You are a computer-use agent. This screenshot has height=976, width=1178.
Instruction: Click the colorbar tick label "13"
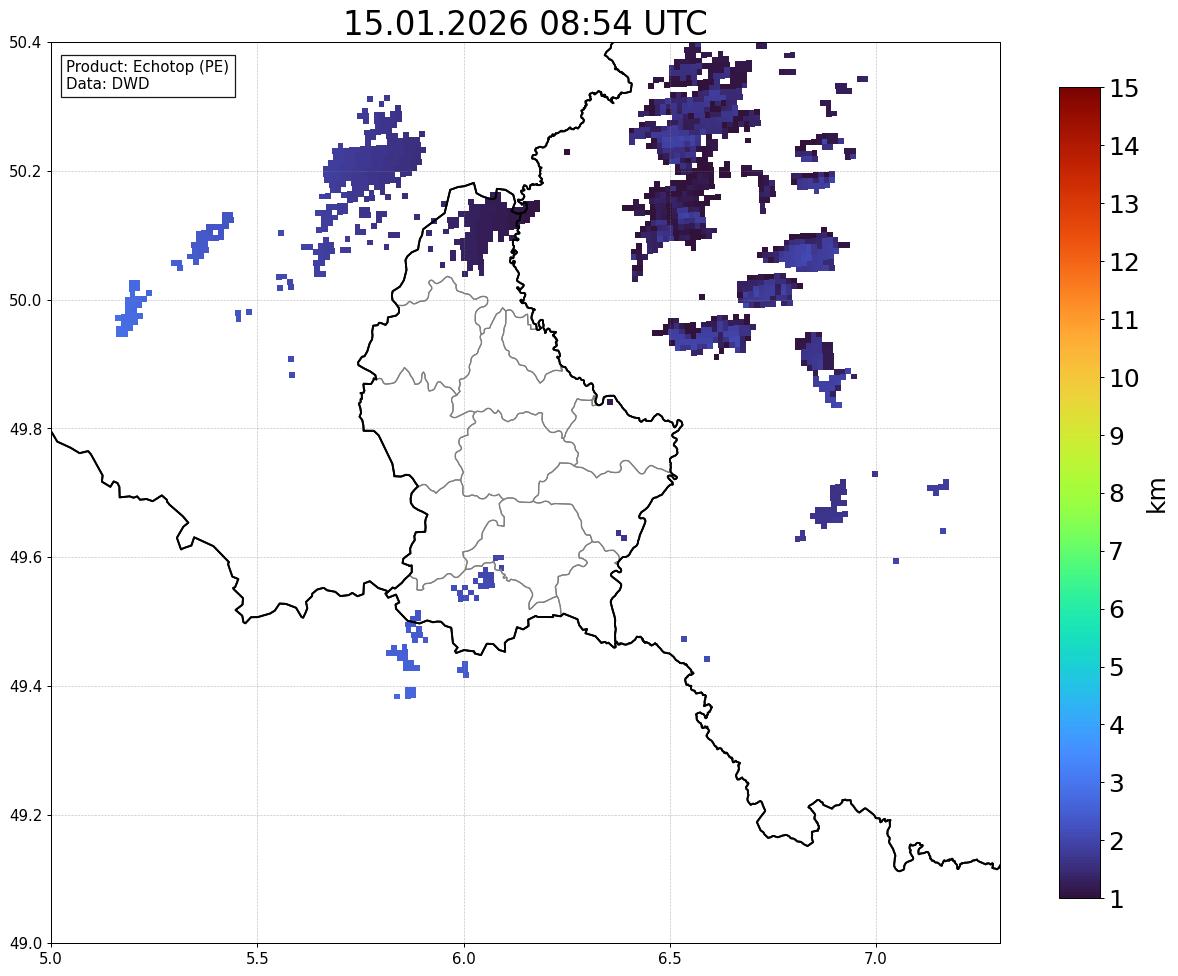(1124, 204)
